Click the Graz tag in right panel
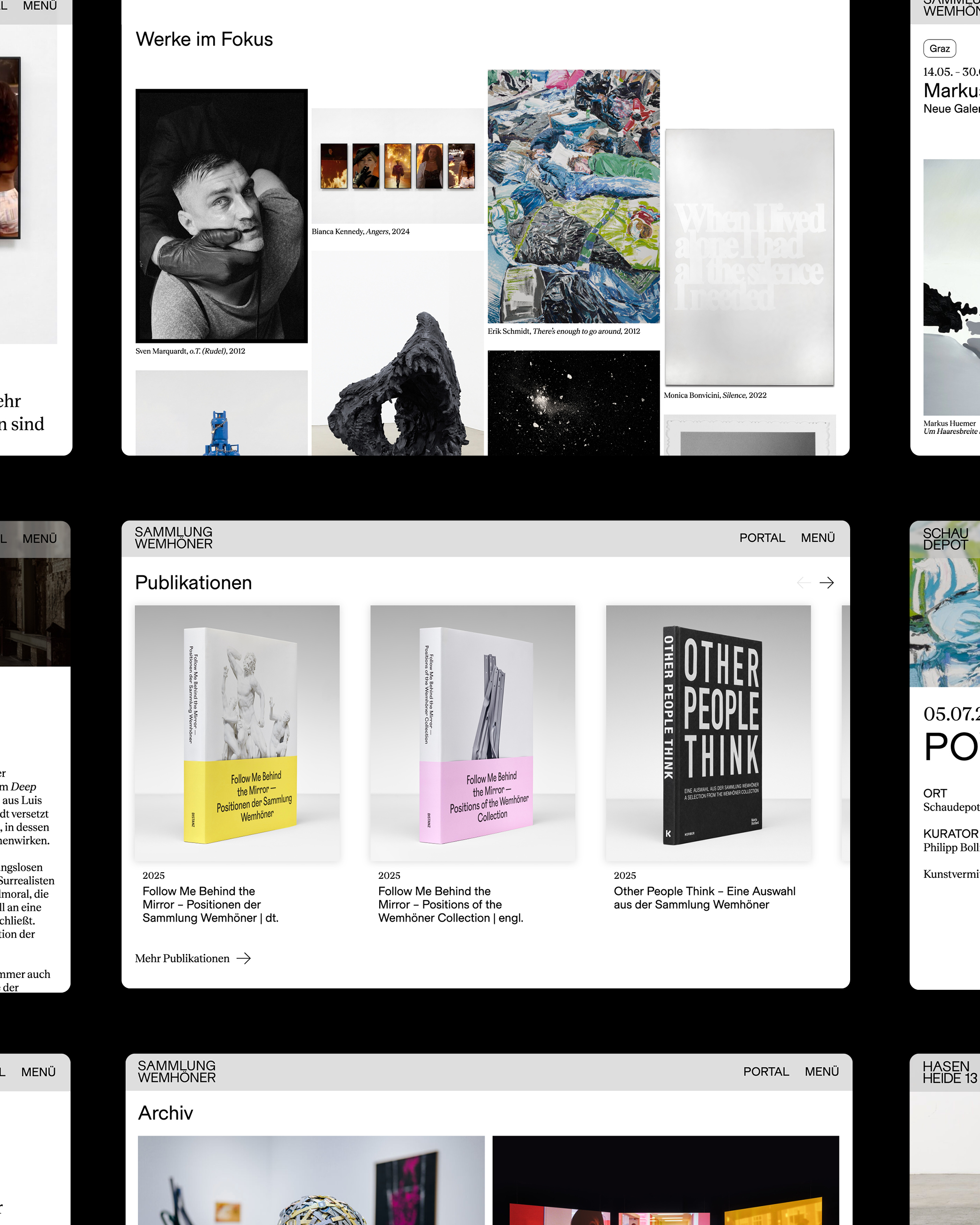The width and height of the screenshot is (980, 1225). [940, 49]
